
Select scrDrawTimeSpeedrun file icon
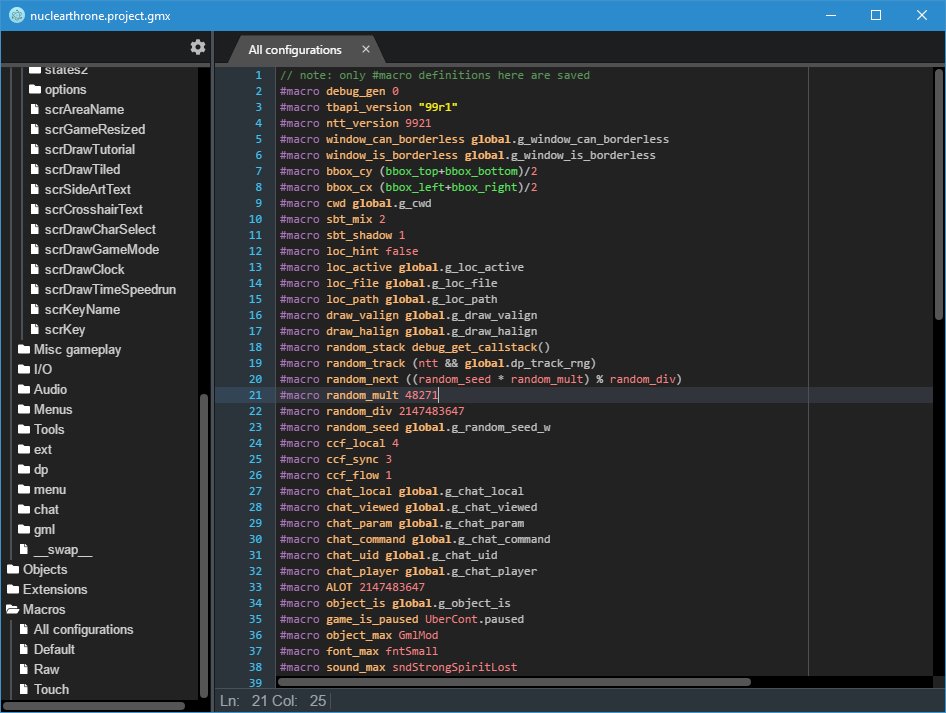point(35,289)
